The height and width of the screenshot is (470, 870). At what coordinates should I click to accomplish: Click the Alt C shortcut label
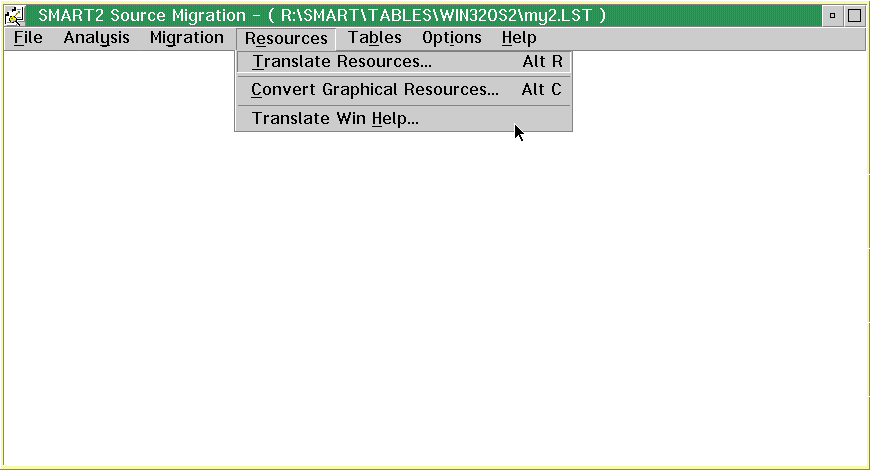point(541,90)
